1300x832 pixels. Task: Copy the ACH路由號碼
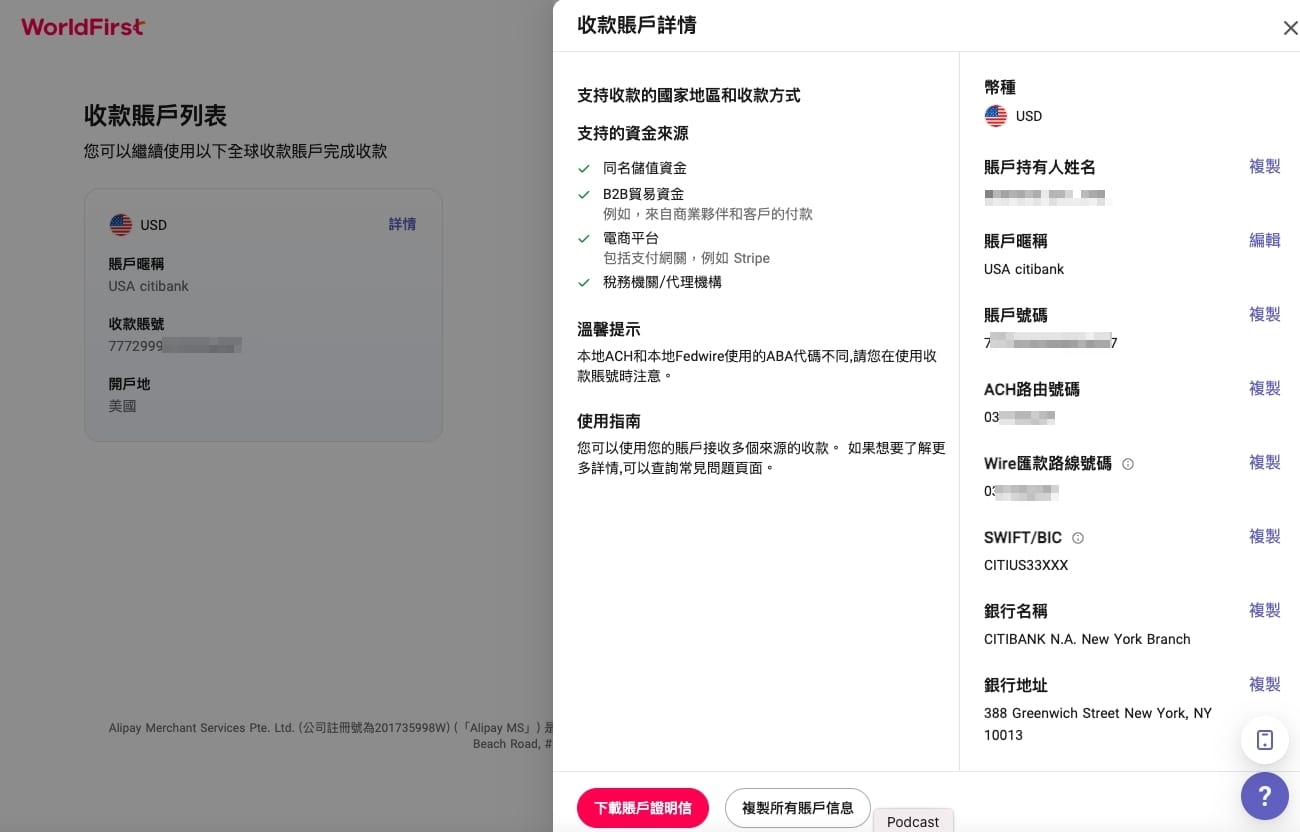[x=1265, y=388]
